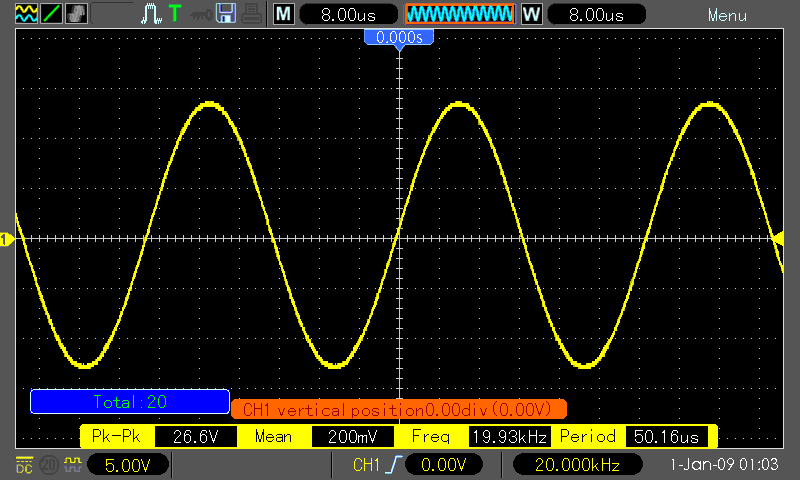Click the 19.93kHz frequency value
Image resolution: width=800 pixels, height=480 pixels.
pos(510,437)
